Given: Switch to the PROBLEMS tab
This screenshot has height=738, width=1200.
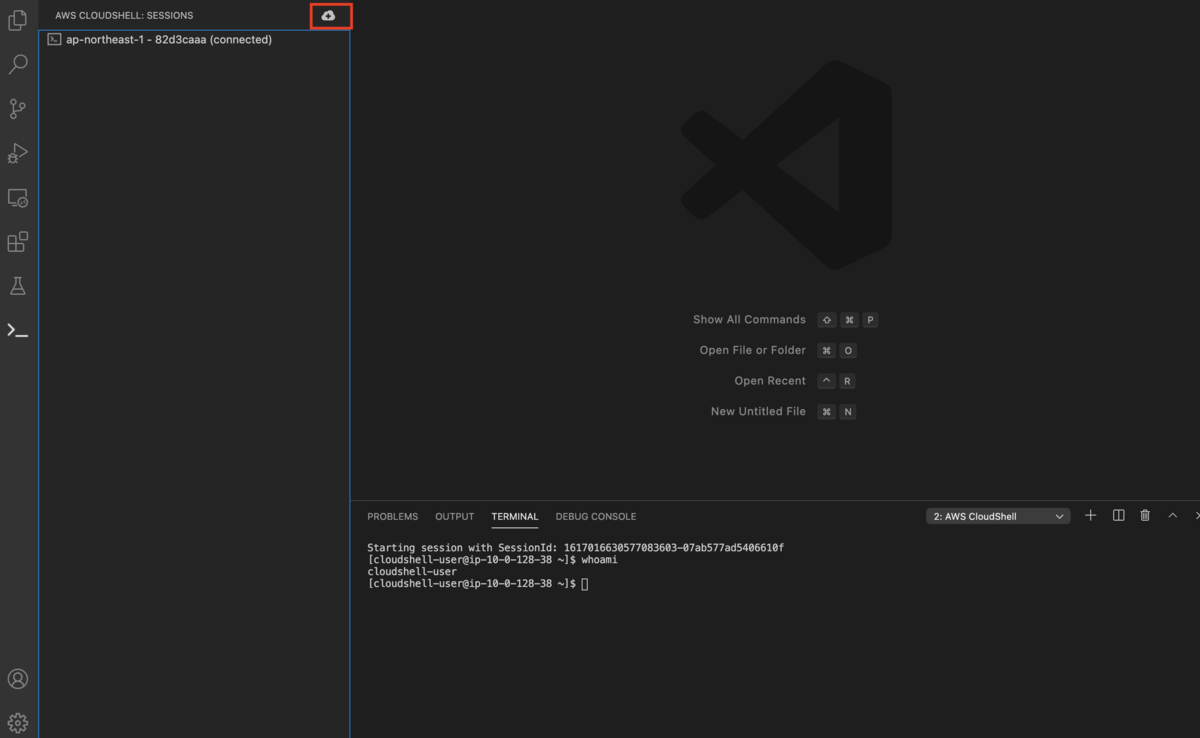Looking at the screenshot, I should (x=392, y=517).
